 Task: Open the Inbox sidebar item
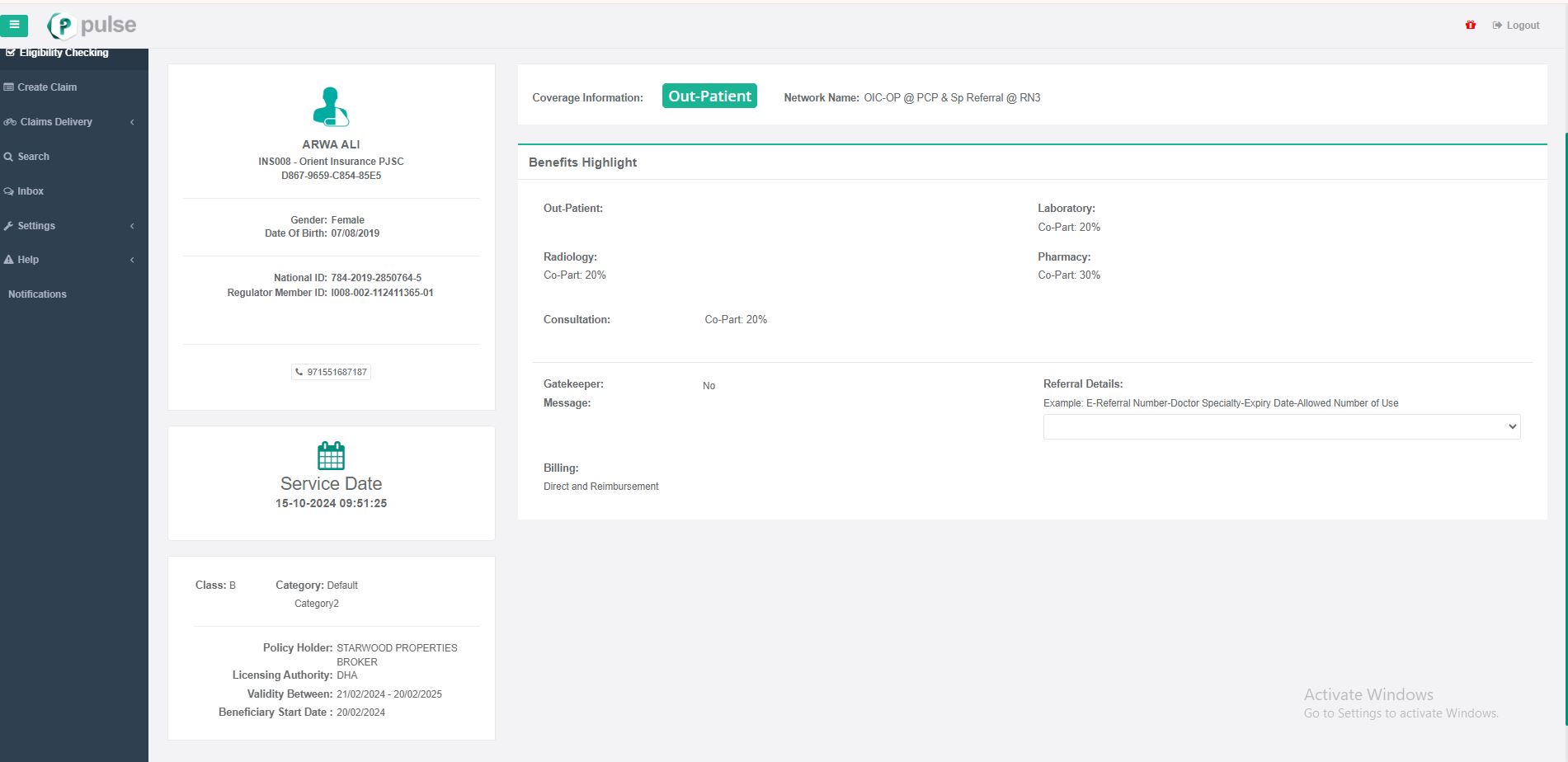[x=31, y=191]
